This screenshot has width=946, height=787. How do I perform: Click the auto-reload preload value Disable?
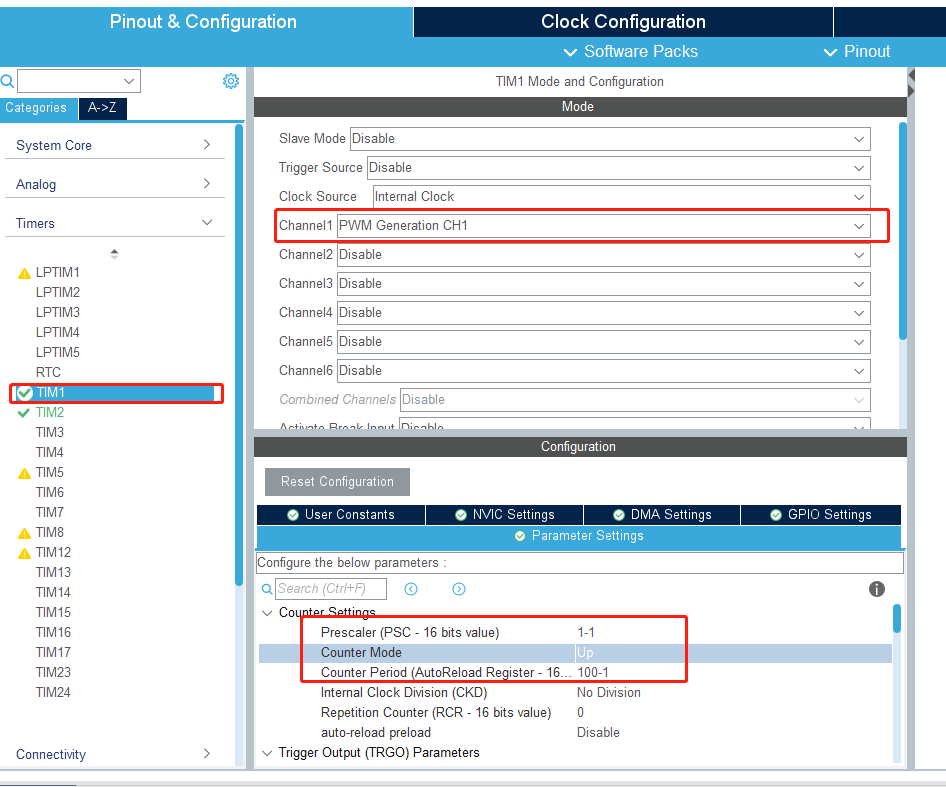click(598, 732)
